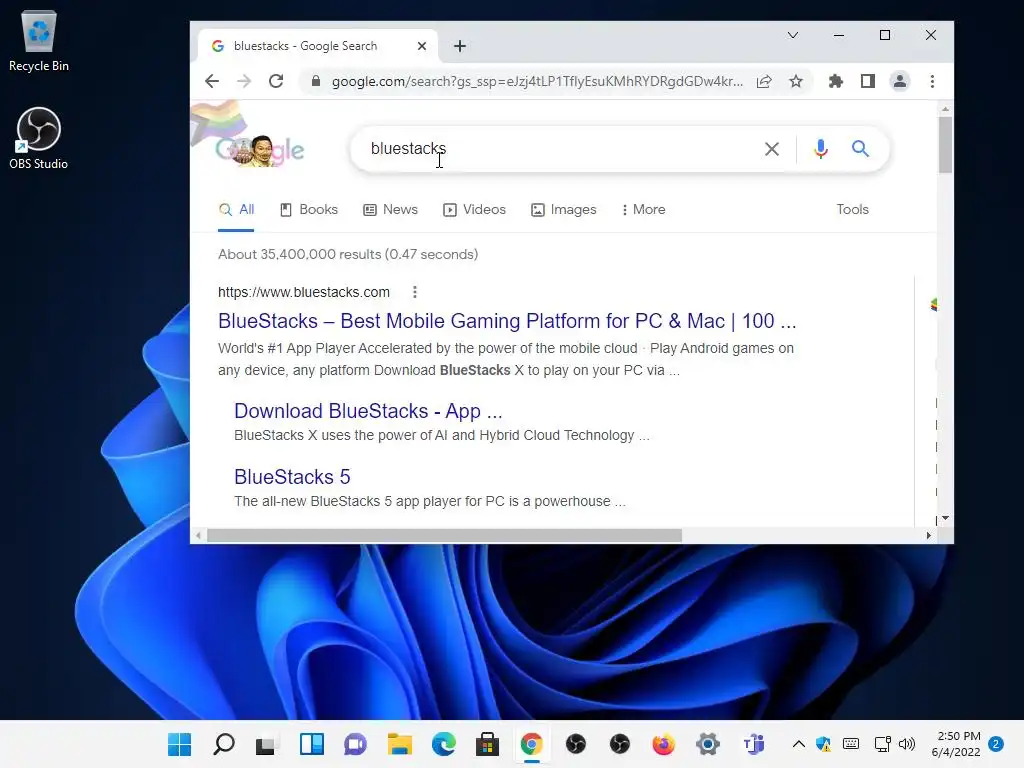1024x768 pixels.
Task: Open the notification badge showing 2
Action: (x=996, y=744)
